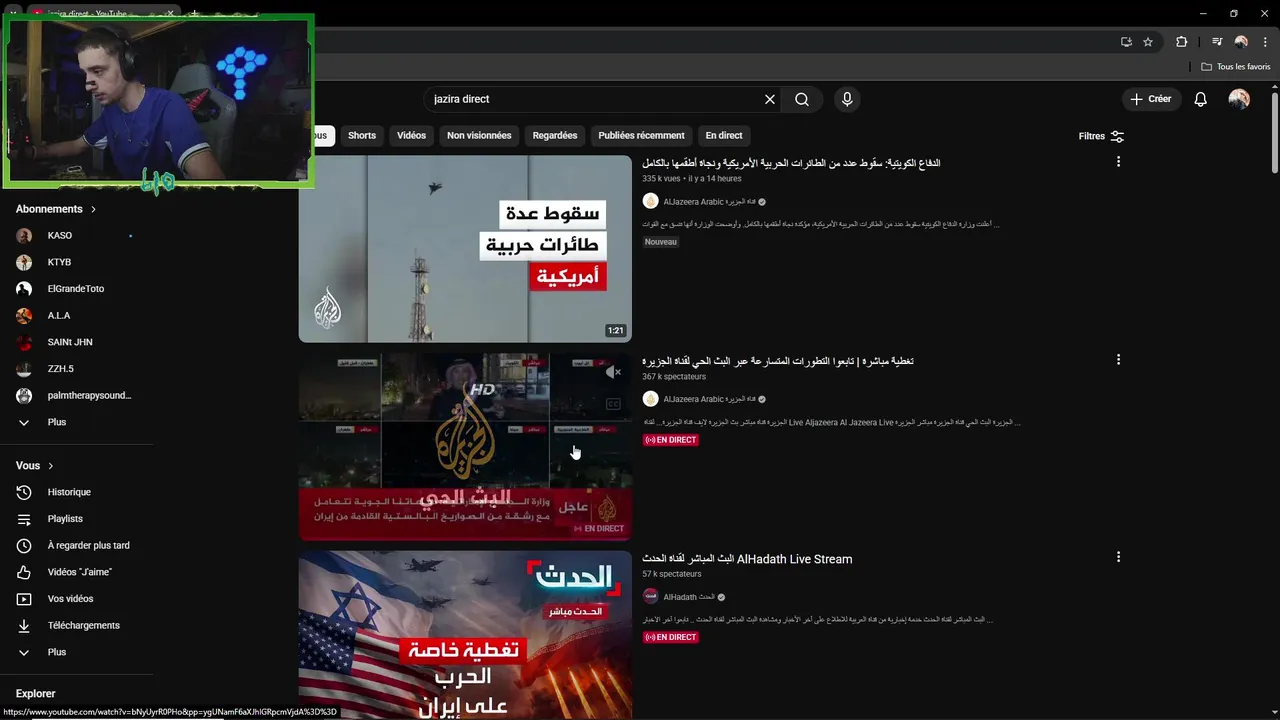The height and width of the screenshot is (720, 1280).
Task: Click AlHadath channel avatar
Action: coord(650,597)
